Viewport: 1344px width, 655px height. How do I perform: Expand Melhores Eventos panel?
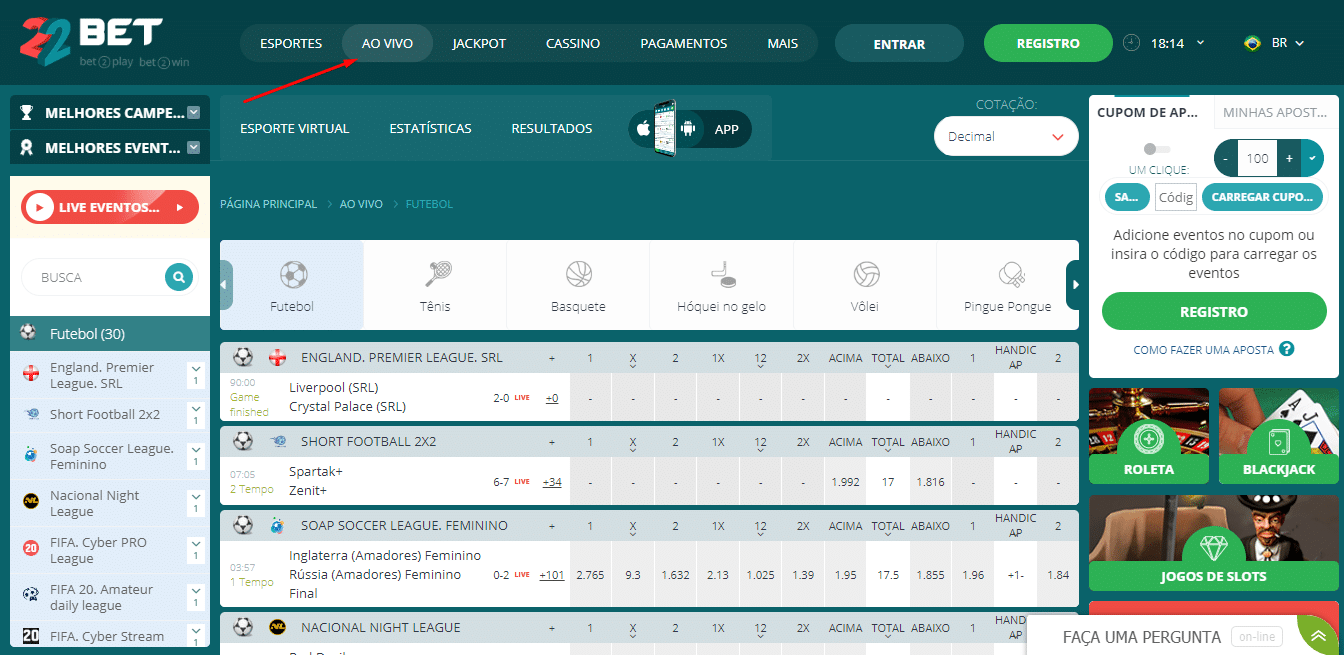pos(194,148)
